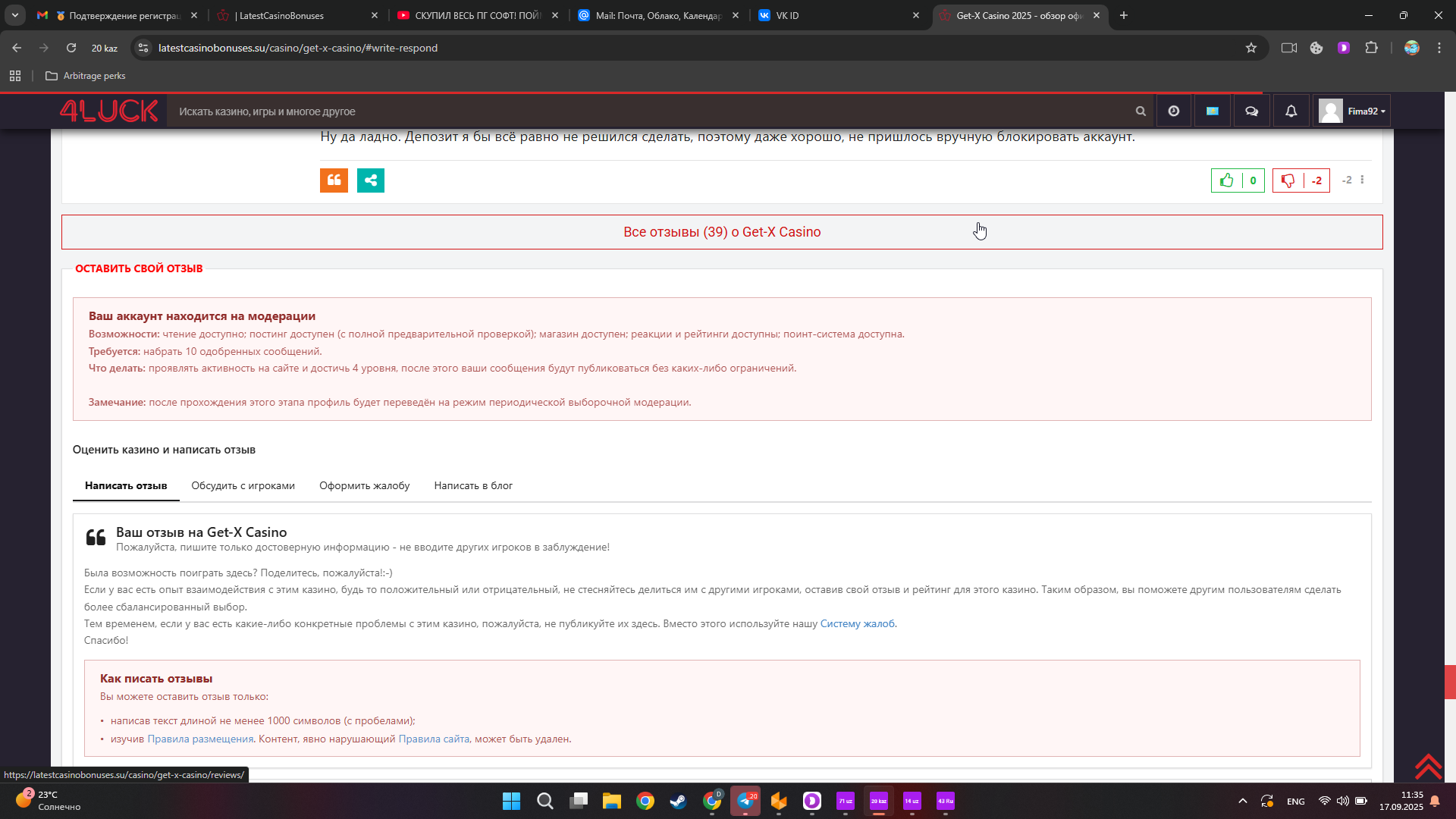Switch to Обсудить с игроками tab
This screenshot has width=1456, height=819.
pos(243,486)
